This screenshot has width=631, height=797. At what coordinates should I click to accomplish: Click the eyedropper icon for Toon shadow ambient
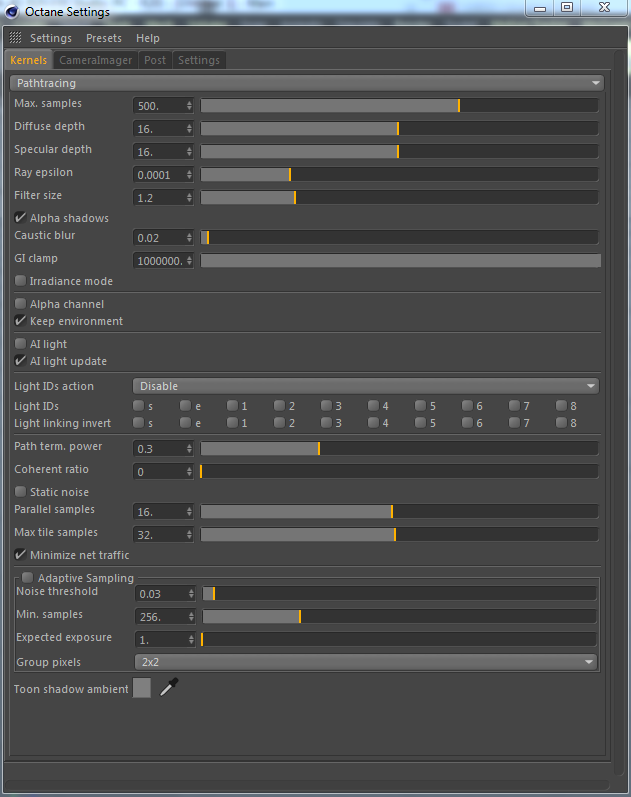coord(169,687)
